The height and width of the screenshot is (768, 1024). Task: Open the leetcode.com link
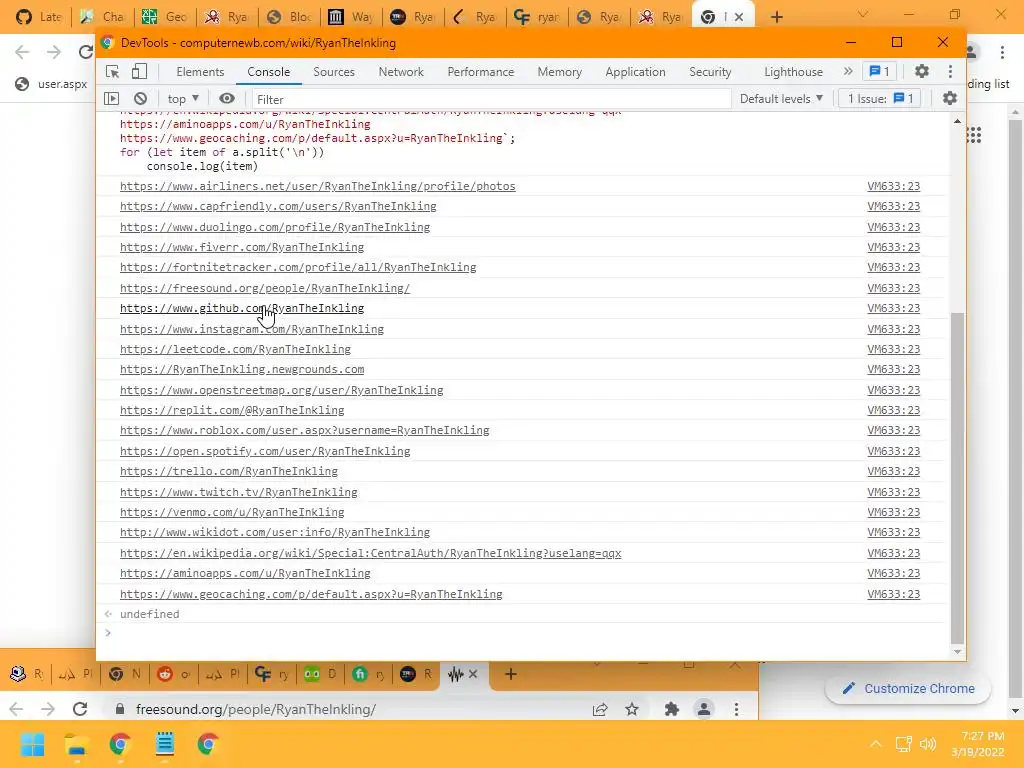click(x=235, y=349)
